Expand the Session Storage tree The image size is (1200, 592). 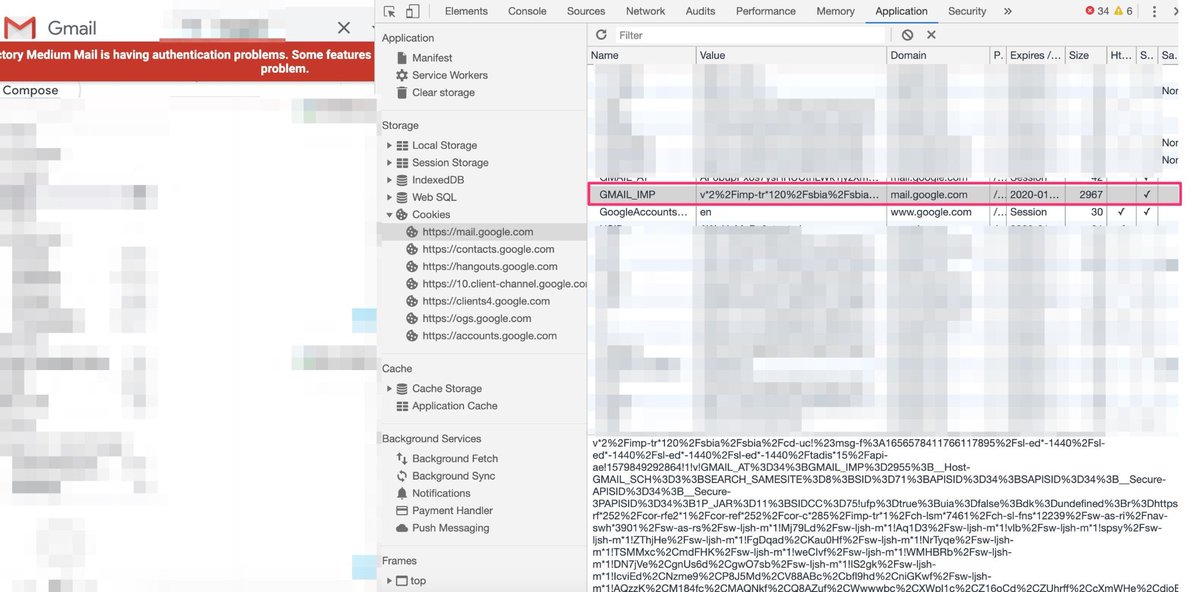click(x=390, y=162)
